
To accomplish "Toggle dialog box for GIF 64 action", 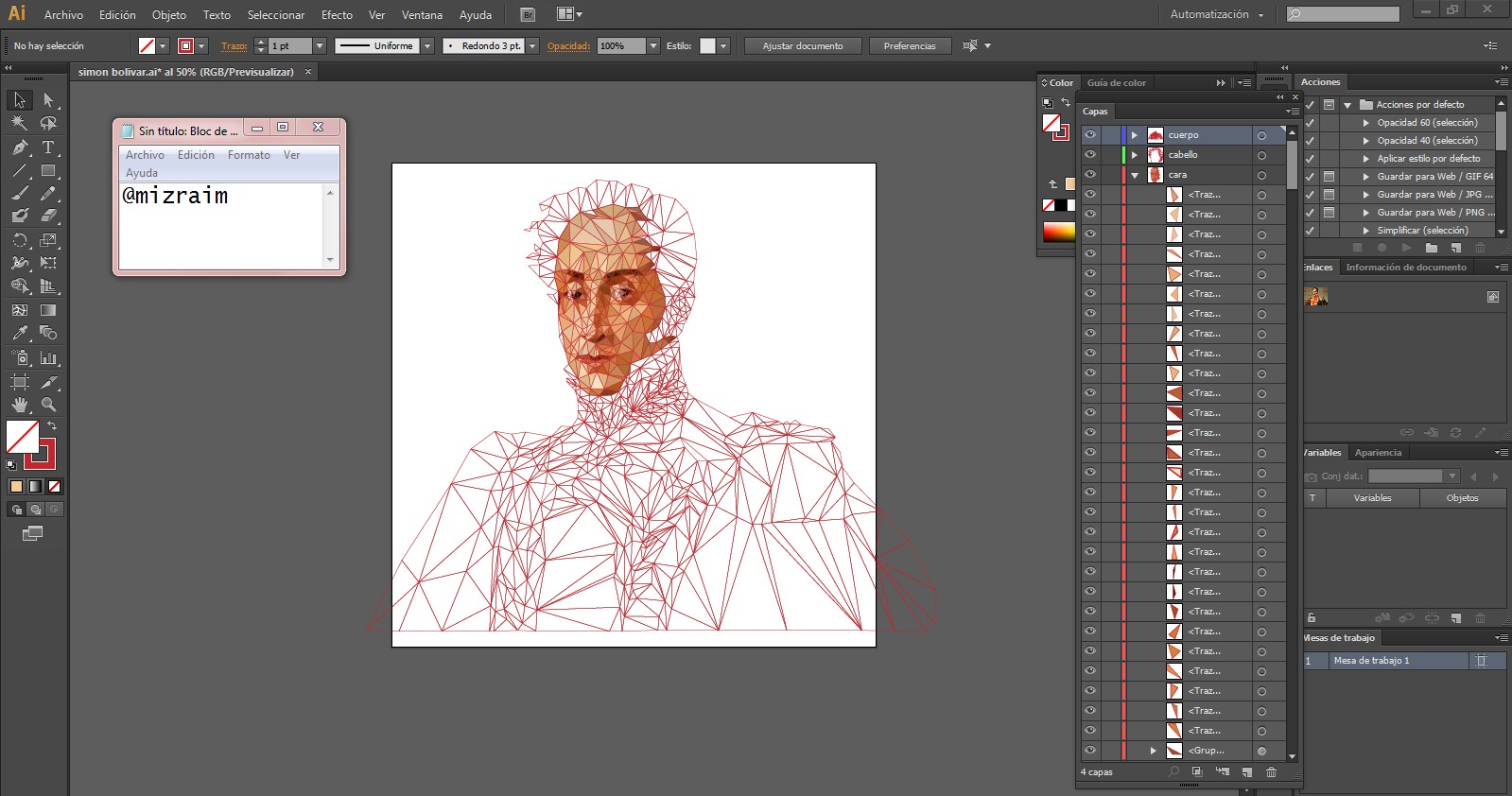I will [1329, 177].
